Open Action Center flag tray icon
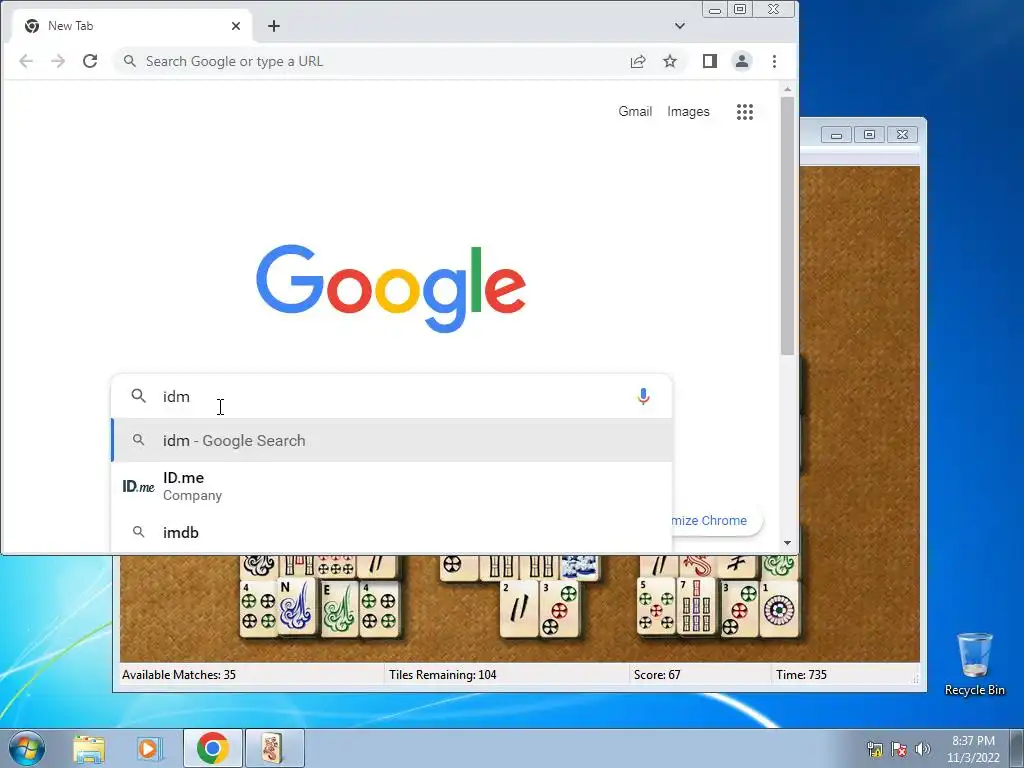 [899, 749]
